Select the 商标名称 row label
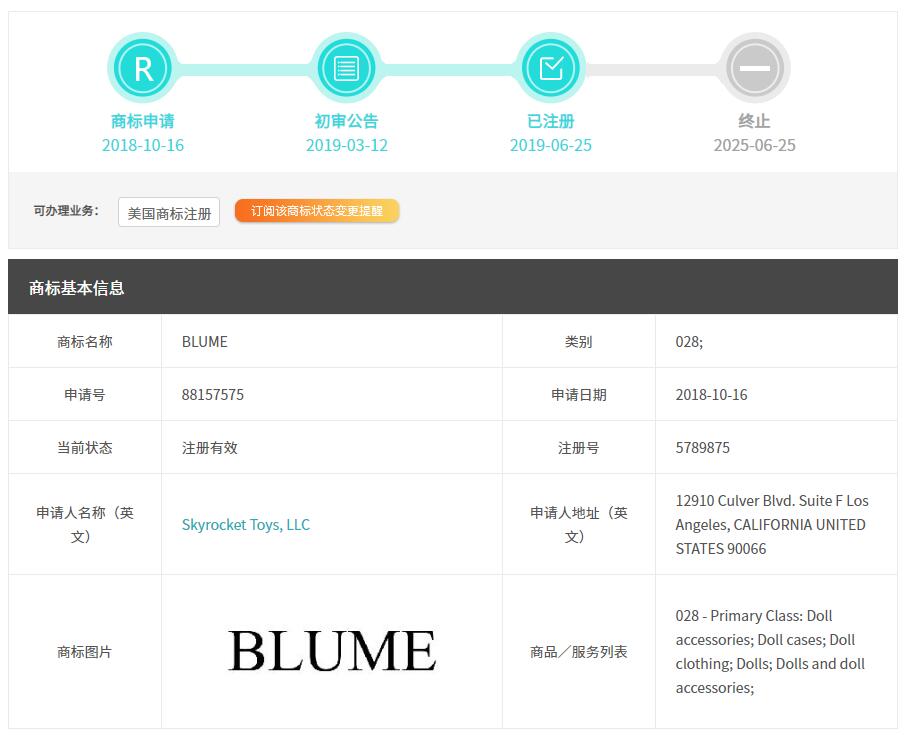907x735 pixels. (x=84, y=342)
